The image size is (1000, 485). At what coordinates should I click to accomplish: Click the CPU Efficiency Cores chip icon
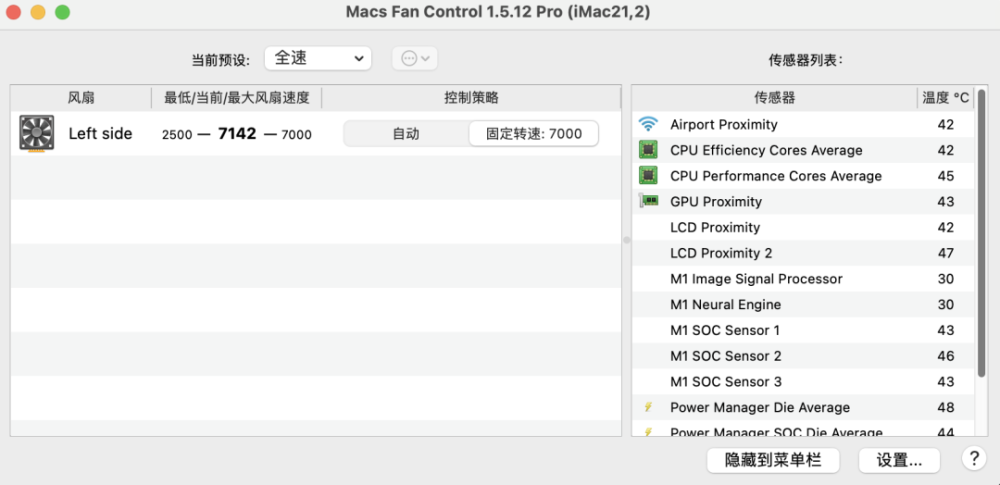(x=649, y=150)
